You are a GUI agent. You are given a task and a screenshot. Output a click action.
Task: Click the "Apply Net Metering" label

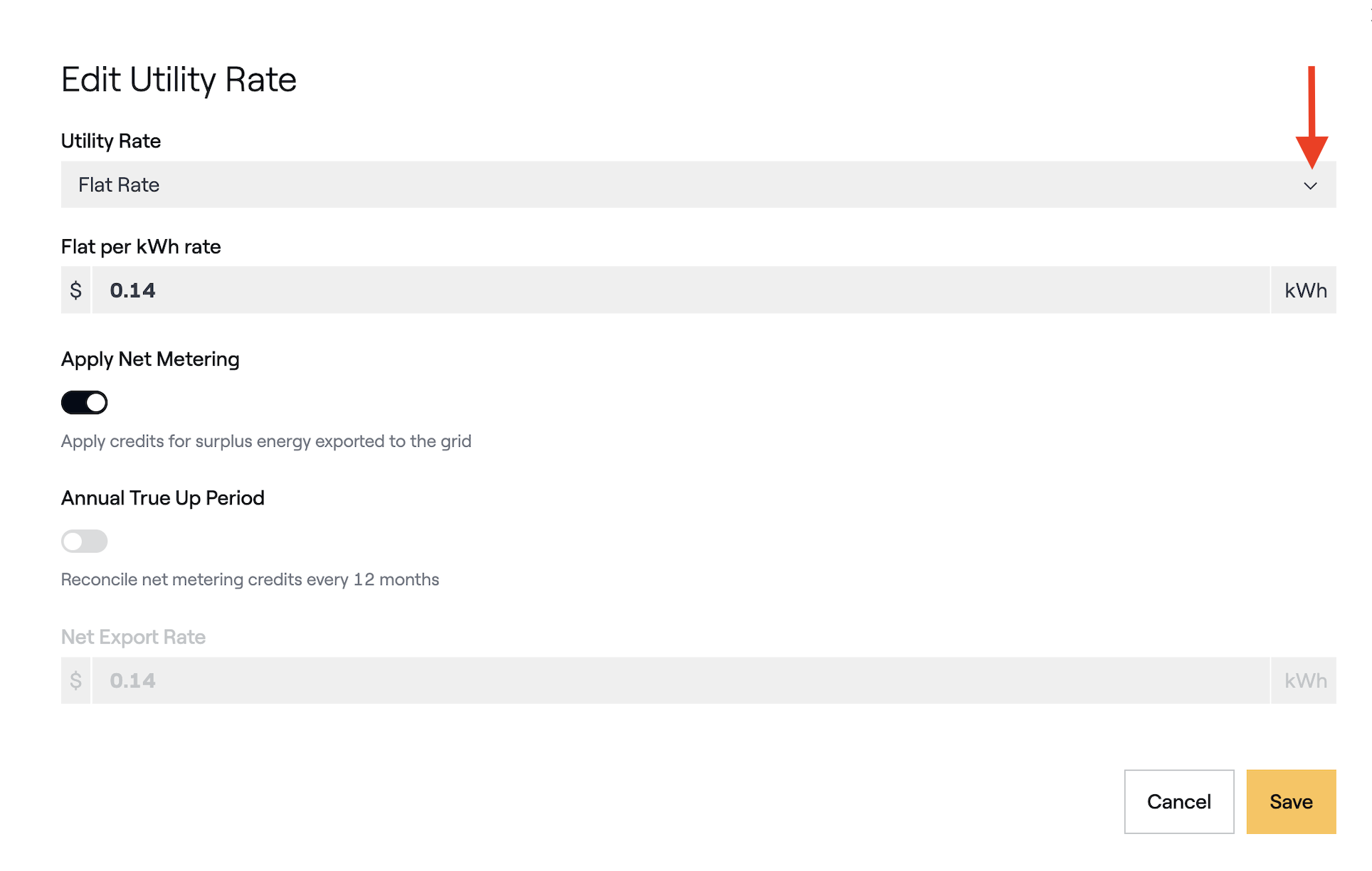(150, 359)
